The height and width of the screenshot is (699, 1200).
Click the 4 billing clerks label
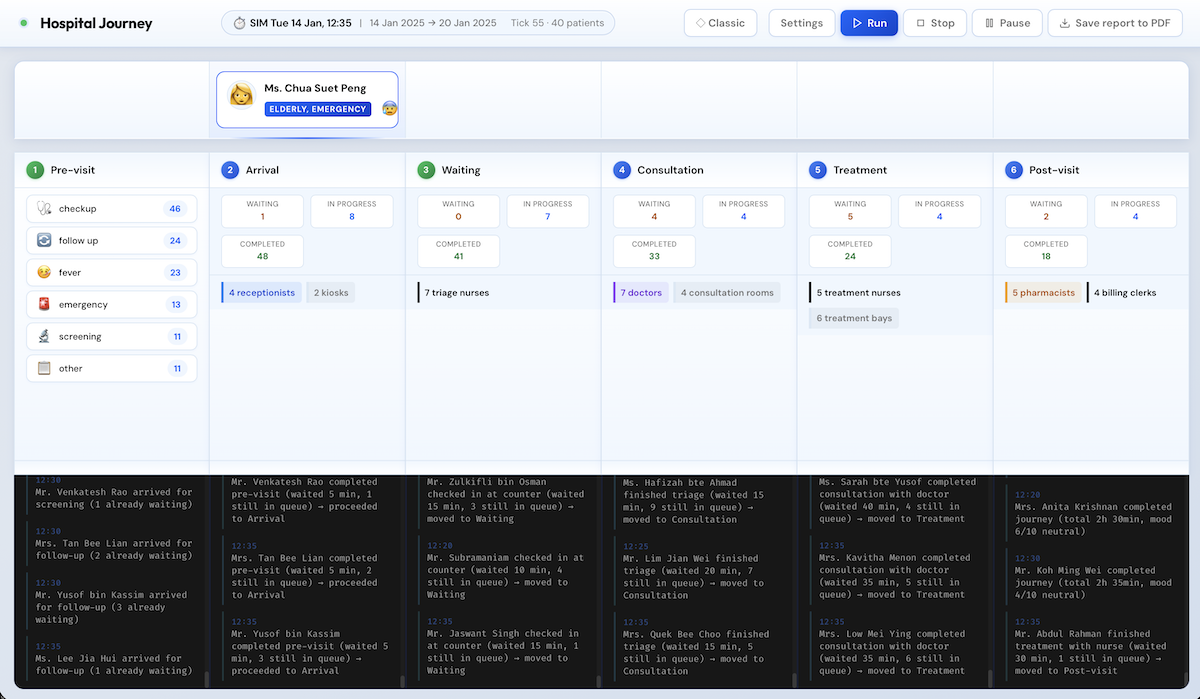(1124, 293)
